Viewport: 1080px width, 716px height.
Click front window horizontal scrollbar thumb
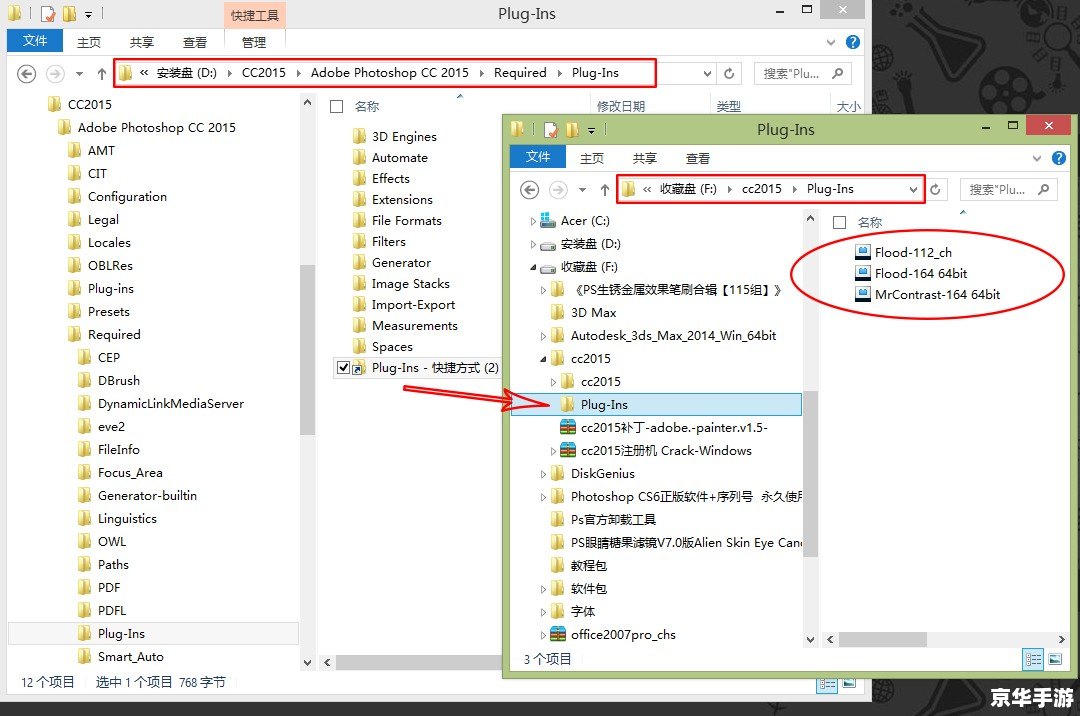tap(883, 640)
